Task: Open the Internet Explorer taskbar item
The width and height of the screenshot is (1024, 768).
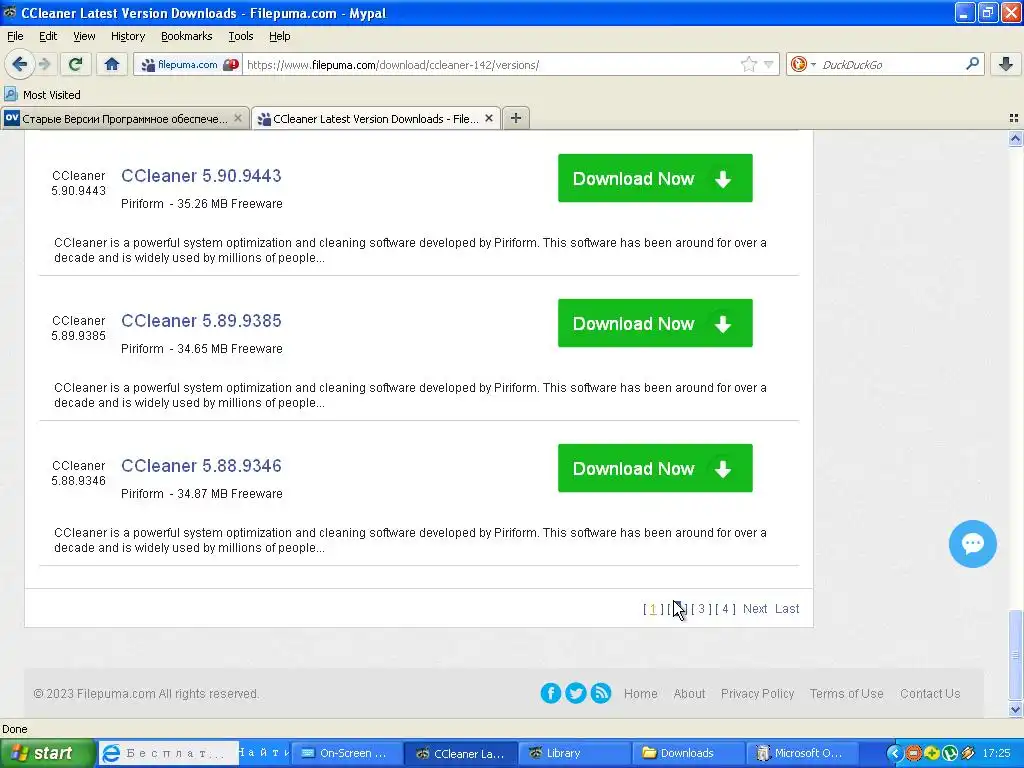Action: (168, 753)
